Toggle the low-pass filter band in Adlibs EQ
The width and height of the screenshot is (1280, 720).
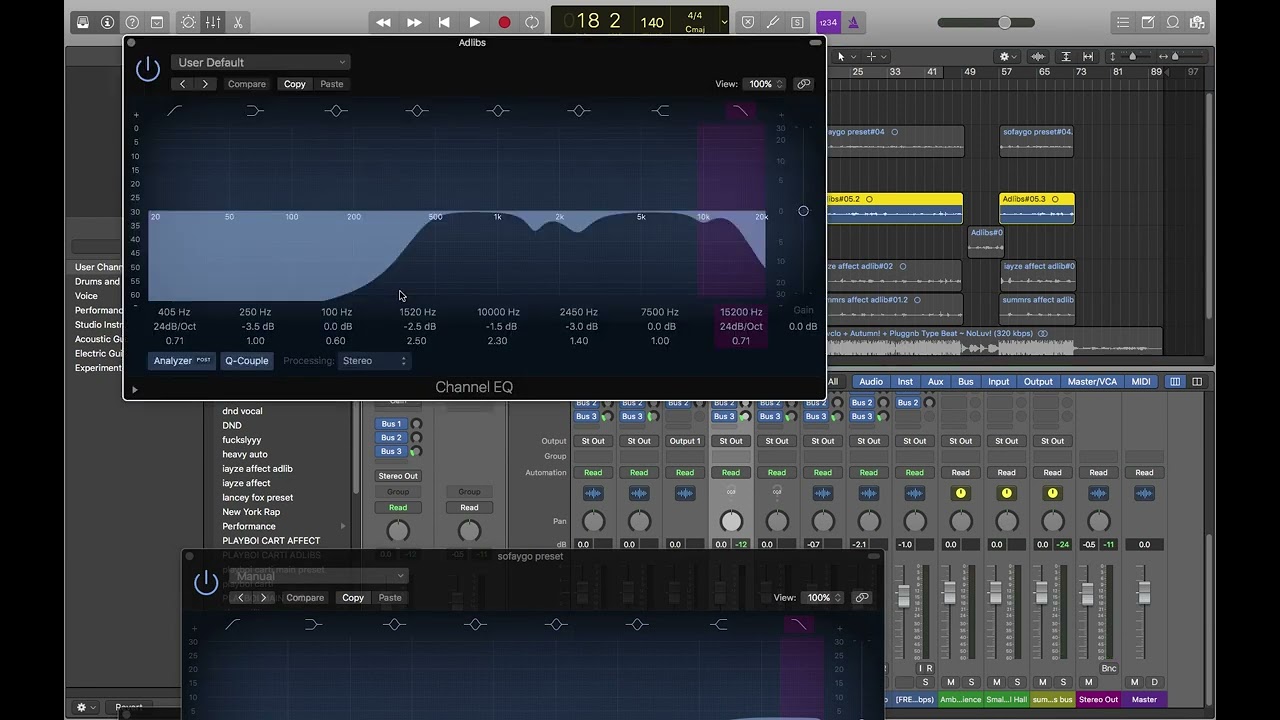click(x=740, y=111)
